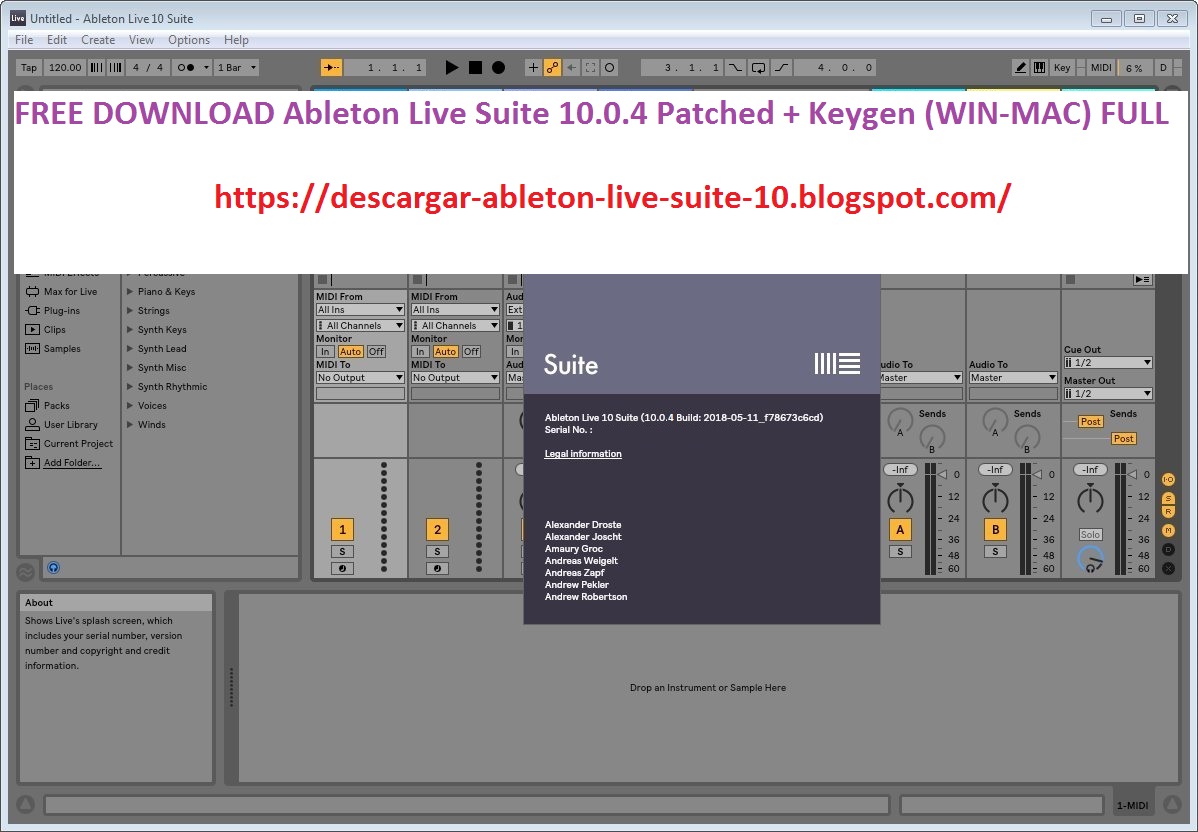Toggle Return A Track Activator
Screen dimensions: 1198x832
[x=900, y=529]
